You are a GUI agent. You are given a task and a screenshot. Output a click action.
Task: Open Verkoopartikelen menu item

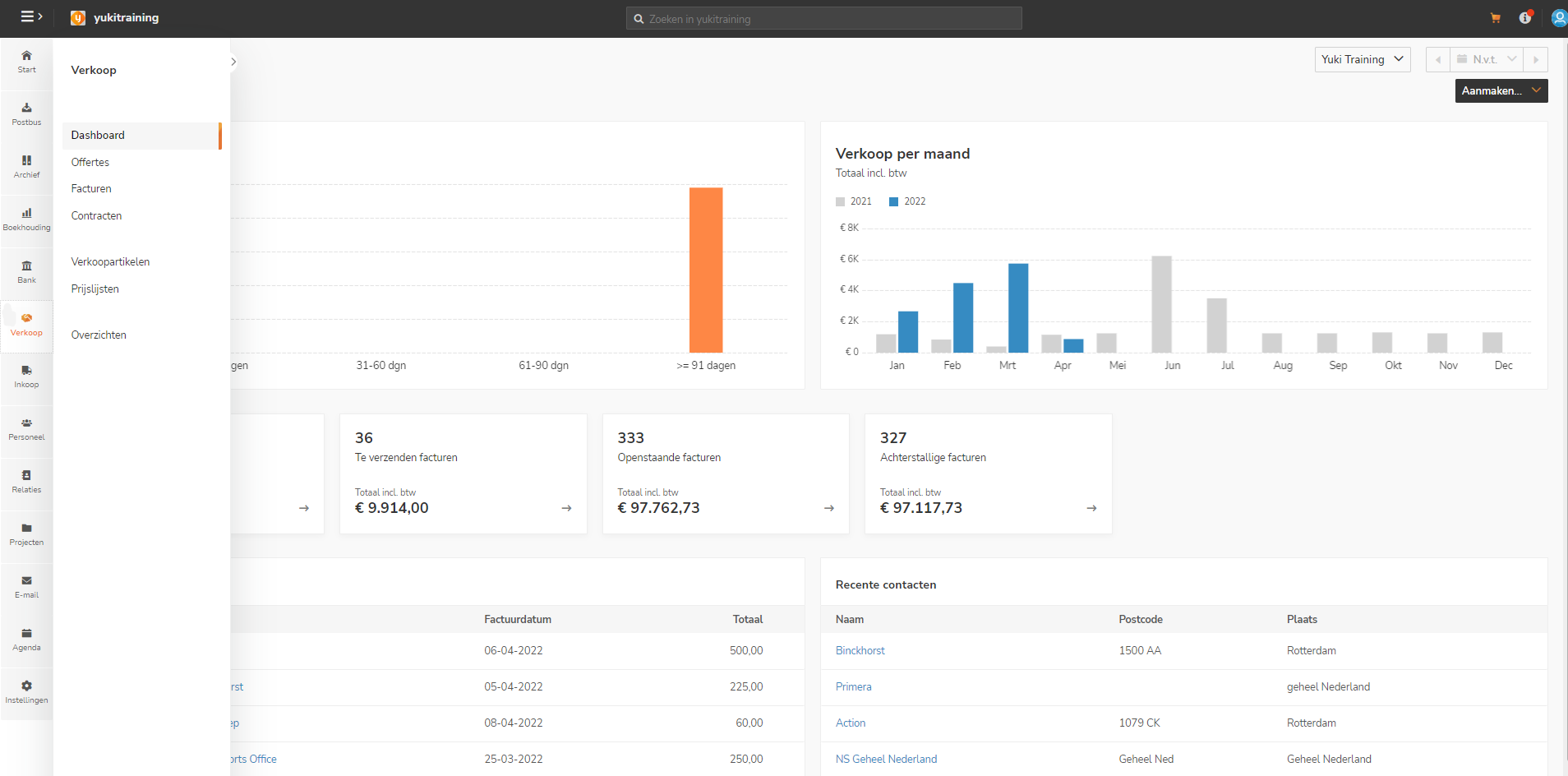(110, 262)
